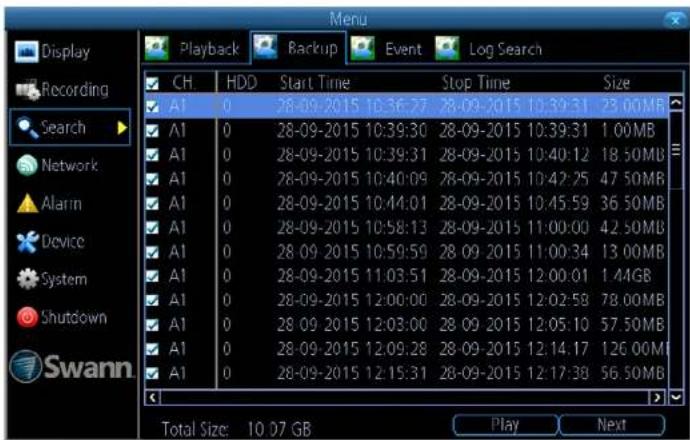Image resolution: width=690 pixels, height=440 pixels.
Task: Select the Search magnifier icon
Action: [27, 128]
